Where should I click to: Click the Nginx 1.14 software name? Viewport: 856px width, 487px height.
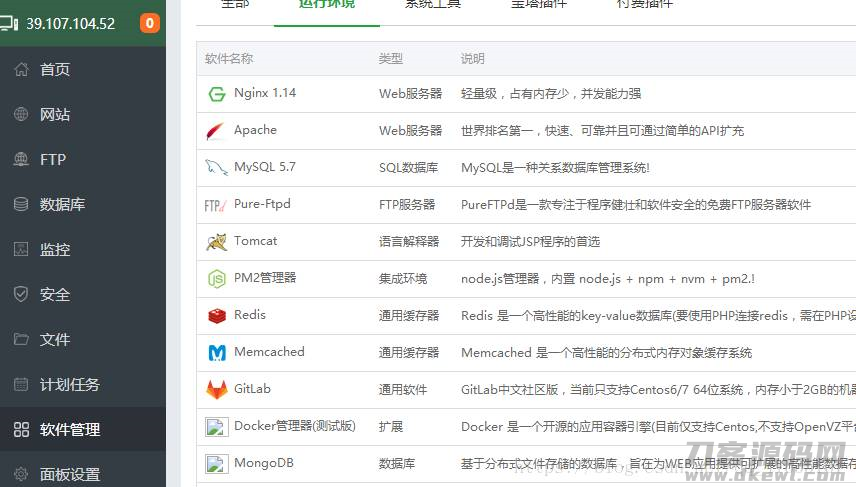(x=265, y=93)
